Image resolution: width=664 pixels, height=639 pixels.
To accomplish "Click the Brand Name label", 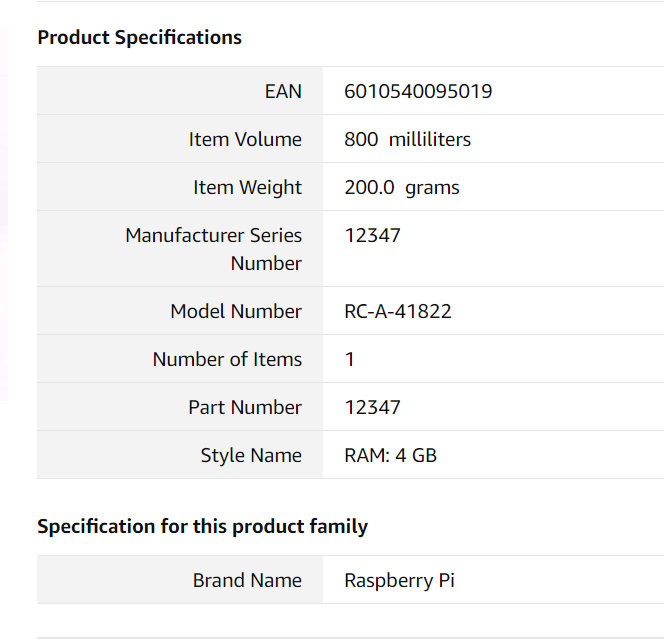I will [247, 580].
